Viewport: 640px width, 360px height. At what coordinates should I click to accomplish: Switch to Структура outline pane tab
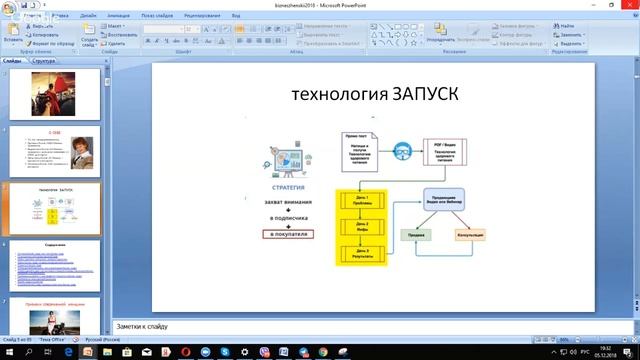tap(43, 61)
